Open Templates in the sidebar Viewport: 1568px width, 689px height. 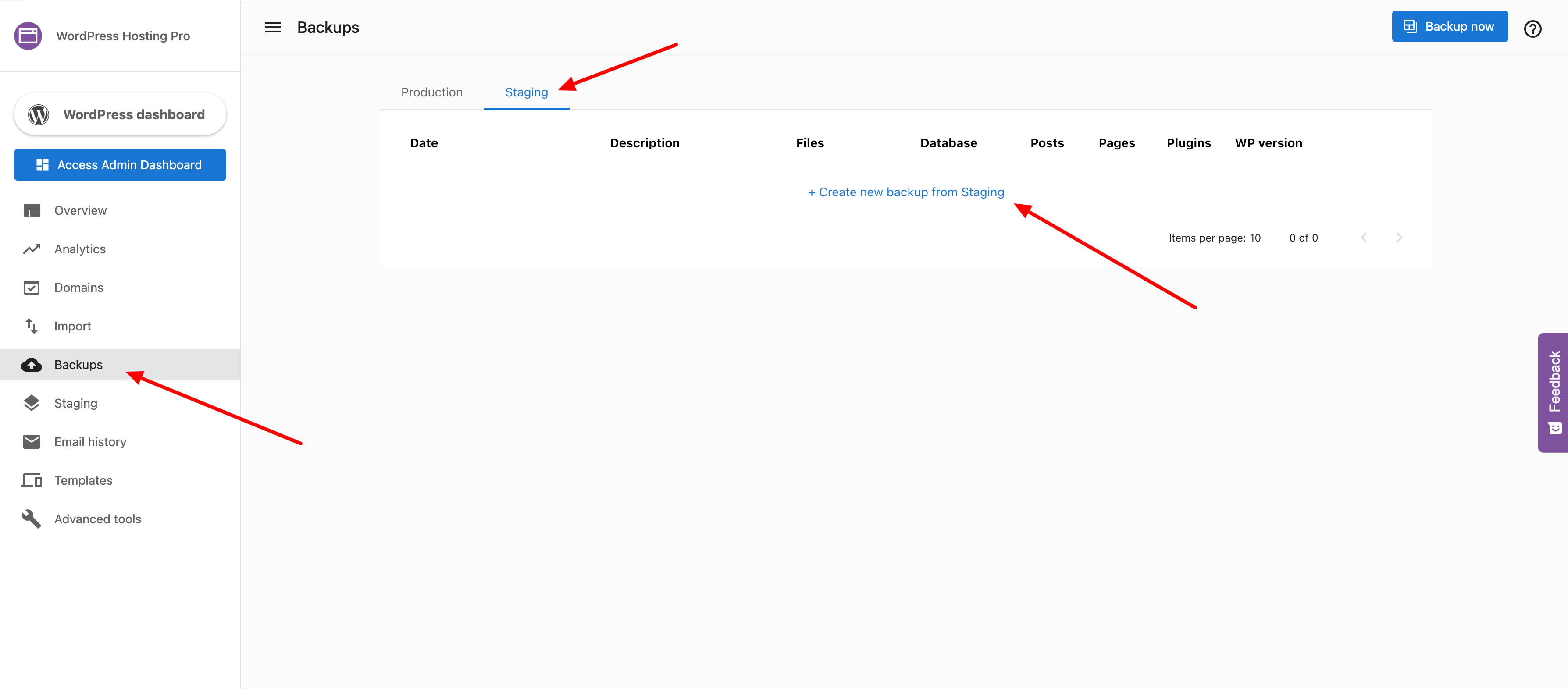coord(121,480)
